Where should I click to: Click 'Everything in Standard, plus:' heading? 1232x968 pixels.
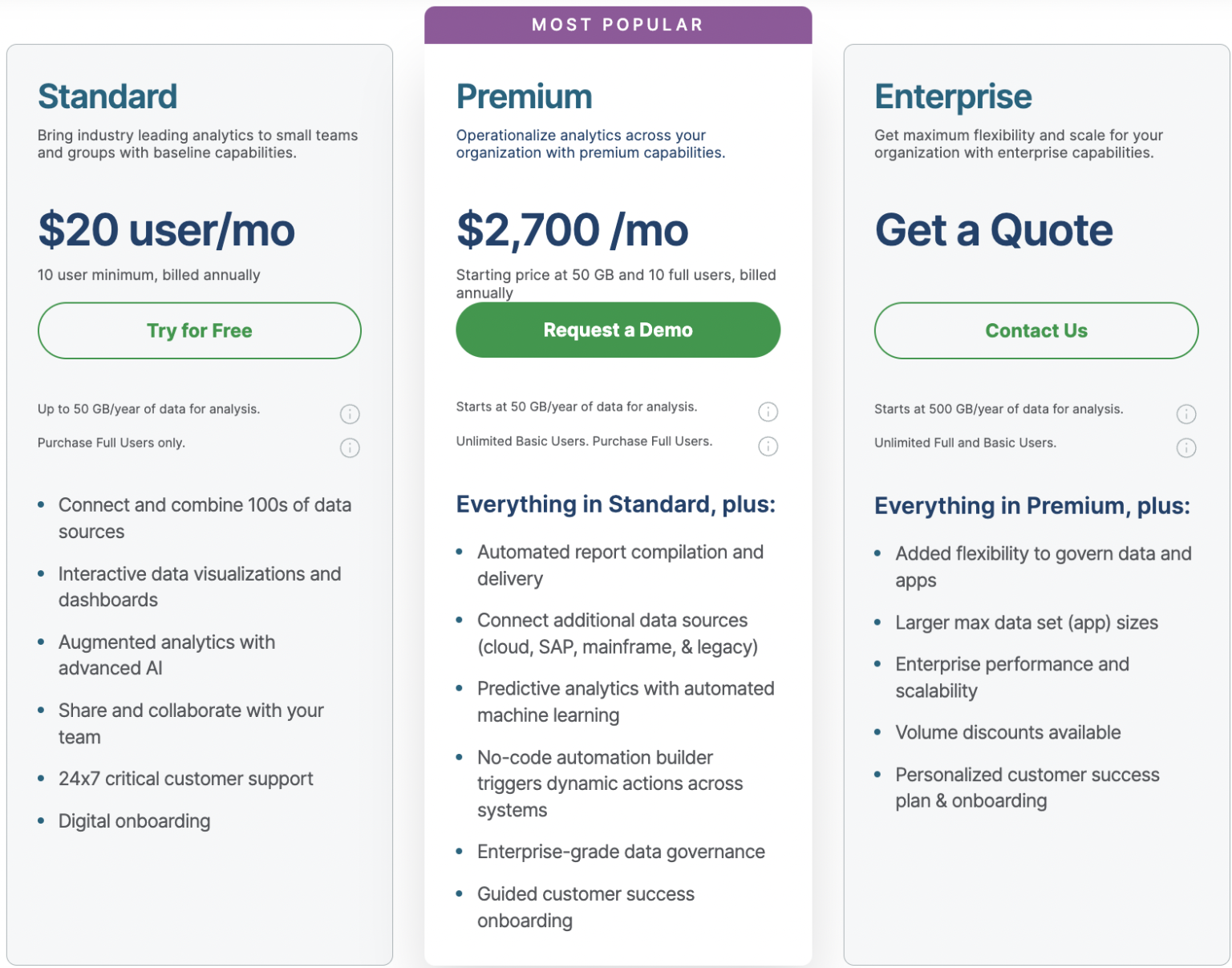[x=616, y=504]
